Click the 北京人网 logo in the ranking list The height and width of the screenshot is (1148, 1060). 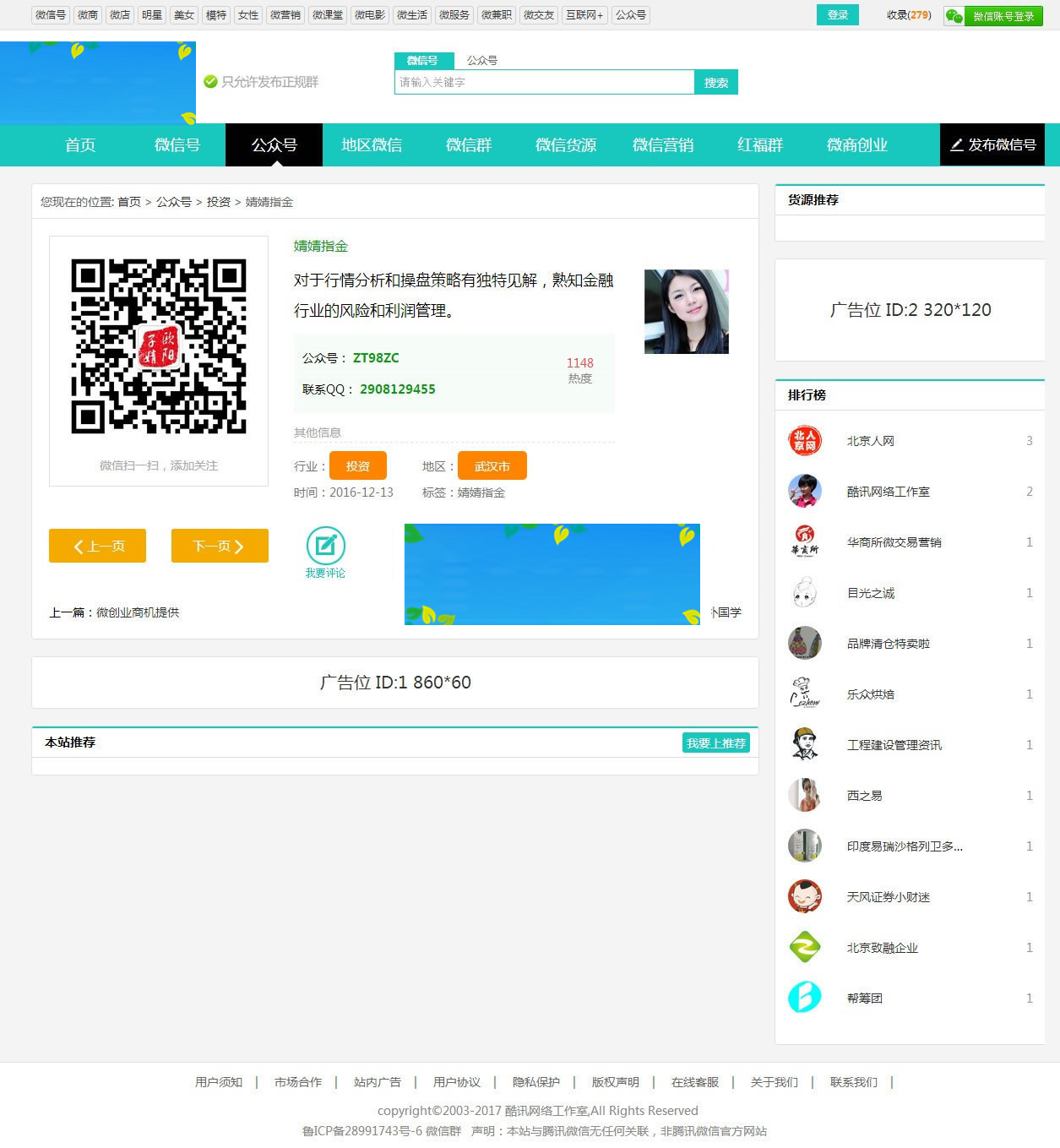tap(804, 440)
